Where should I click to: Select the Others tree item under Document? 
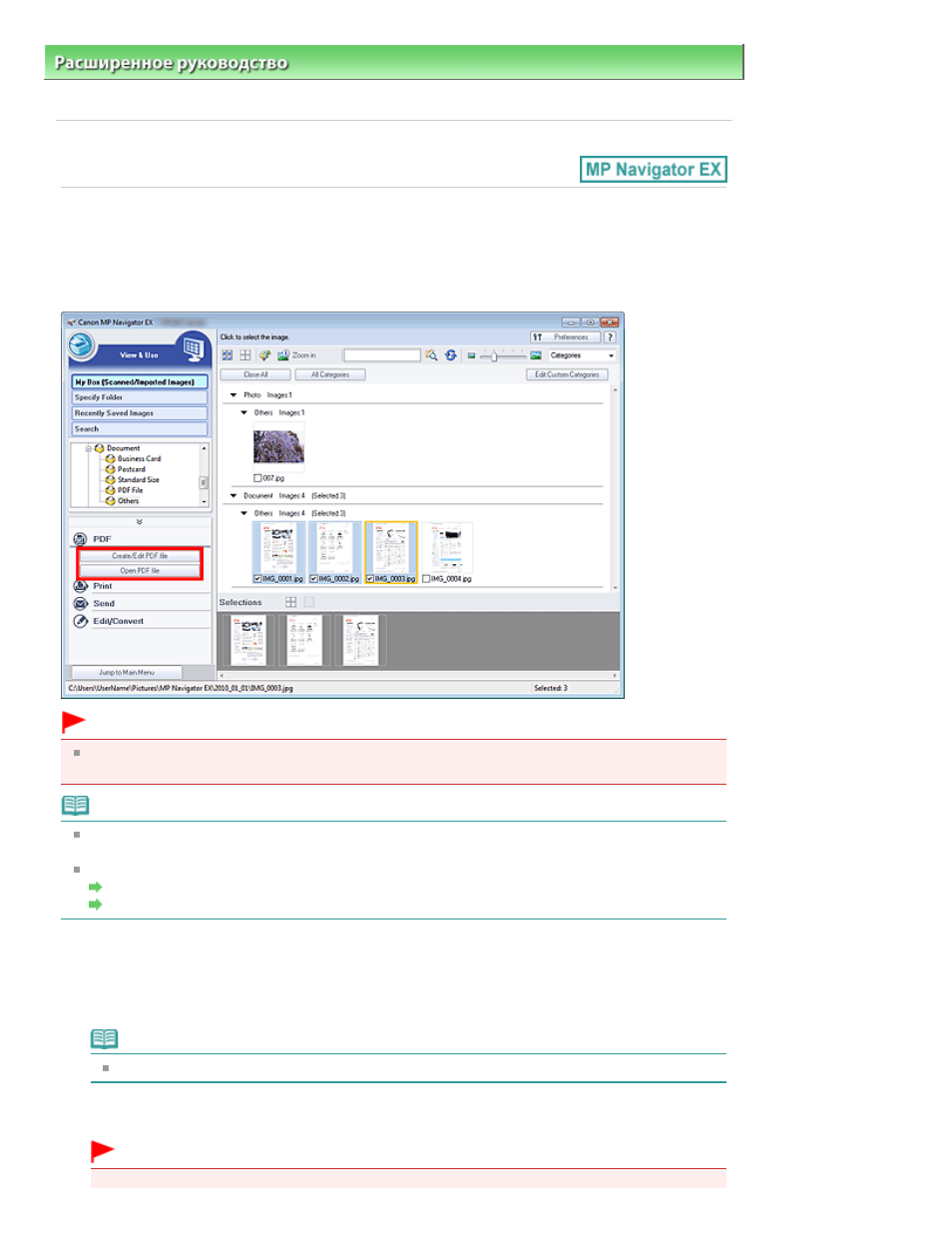128,501
